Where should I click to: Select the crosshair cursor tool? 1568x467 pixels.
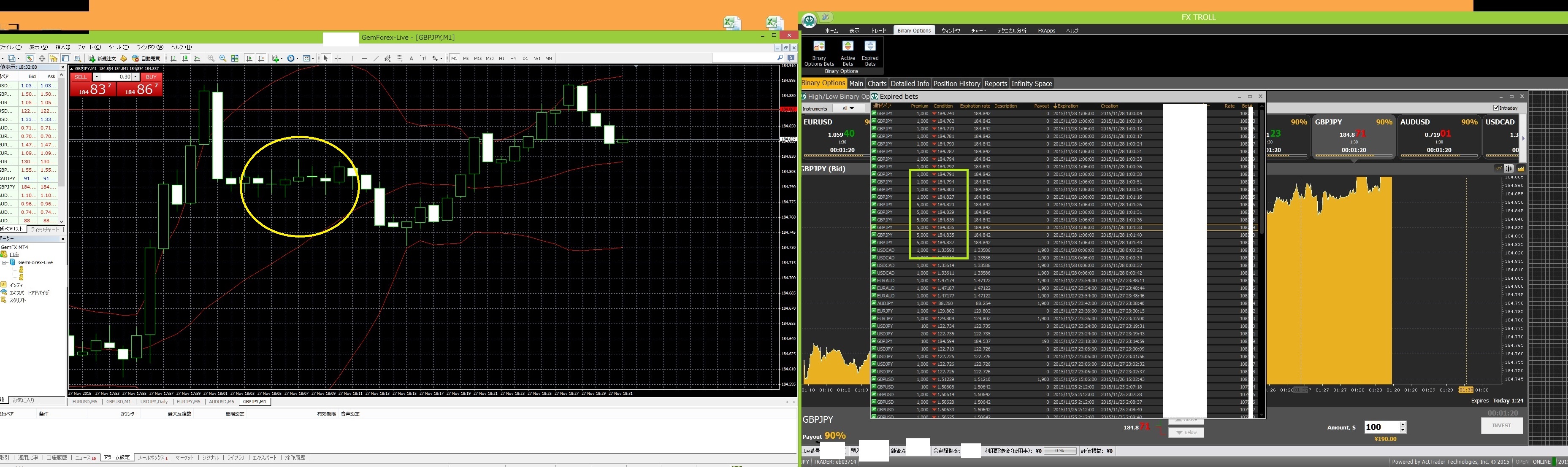[x=338, y=58]
